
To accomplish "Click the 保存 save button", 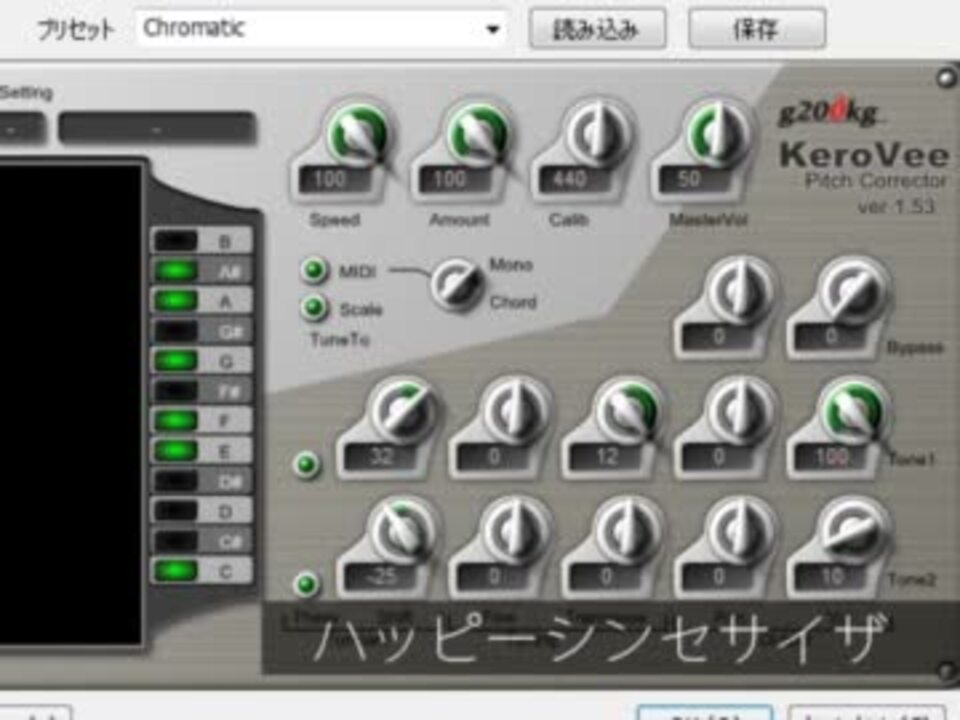I will pos(756,28).
